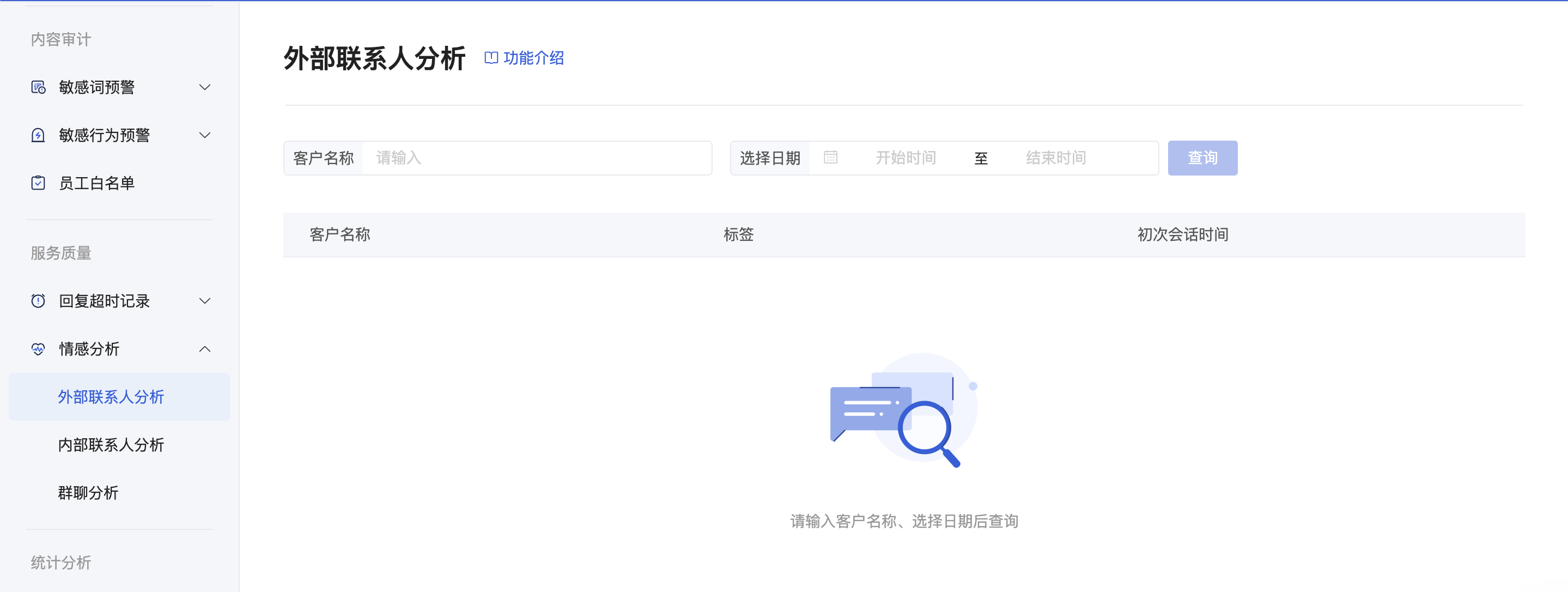Click the 查询 button

[x=1202, y=158]
